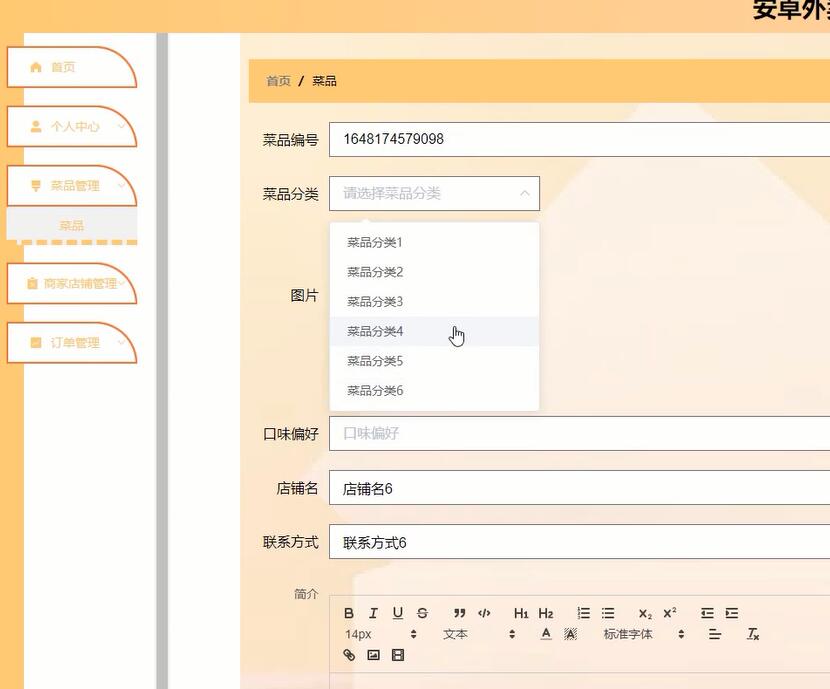Open the 商家店铺管理 section
Viewport: 830px width, 689px height.
click(x=72, y=283)
